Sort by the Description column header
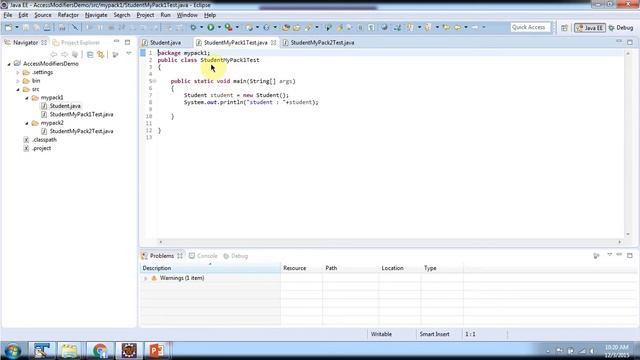The height and width of the screenshot is (360, 640). pos(211,268)
